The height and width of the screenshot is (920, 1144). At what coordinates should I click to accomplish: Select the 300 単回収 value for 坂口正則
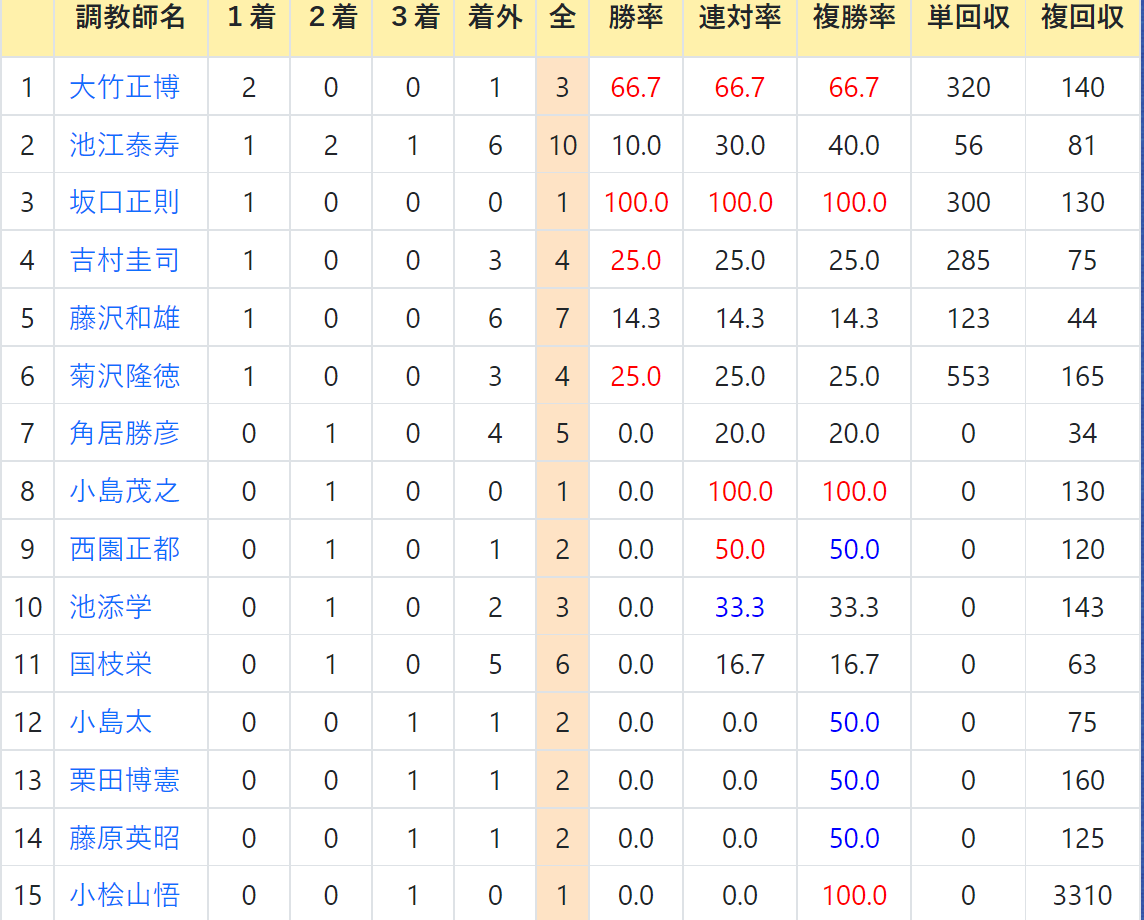(968, 203)
